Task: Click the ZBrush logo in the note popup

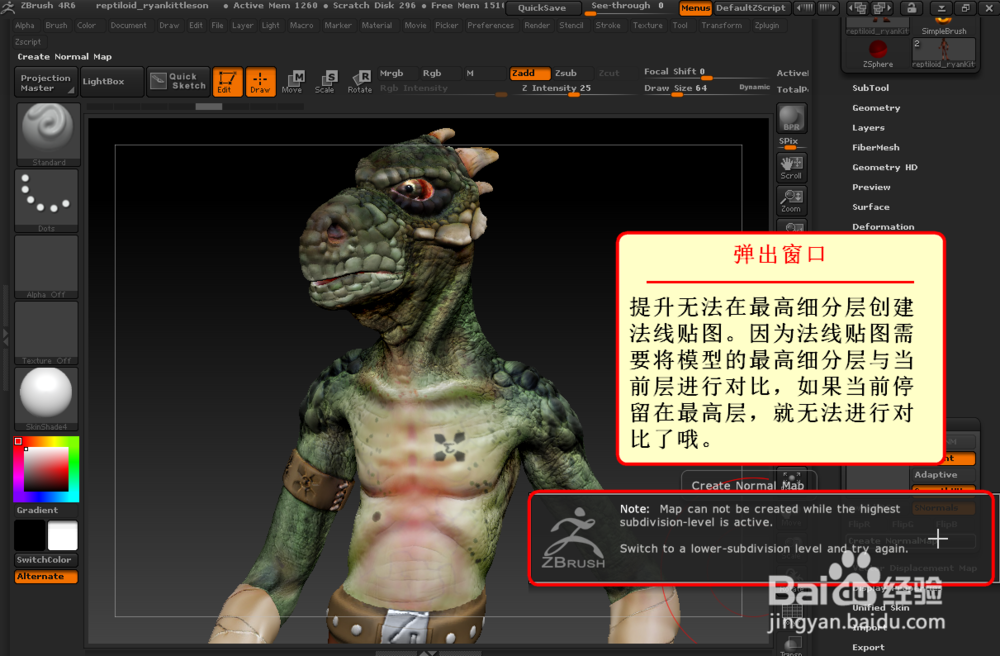Action: [573, 539]
